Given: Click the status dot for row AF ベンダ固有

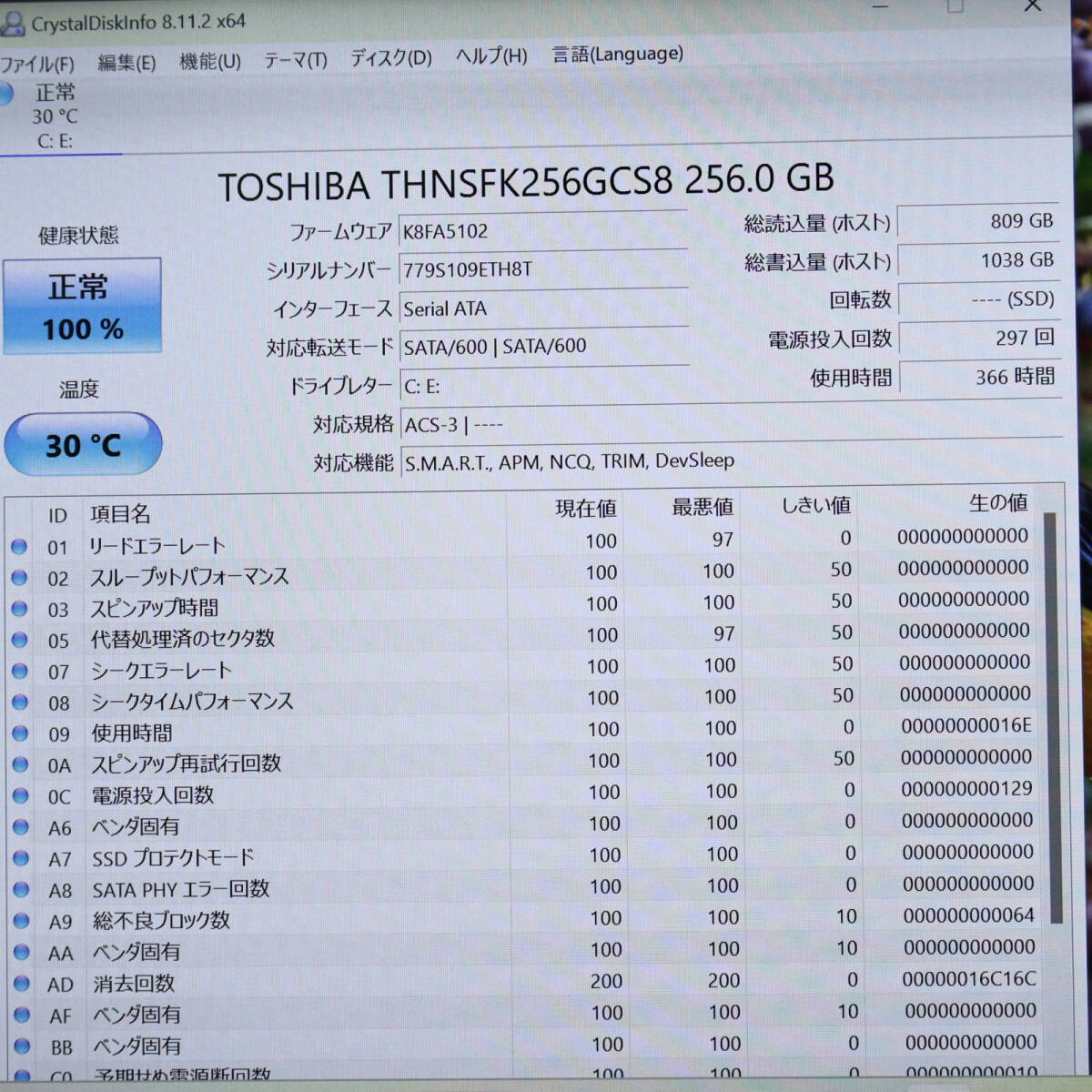Looking at the screenshot, I should click(21, 1016).
